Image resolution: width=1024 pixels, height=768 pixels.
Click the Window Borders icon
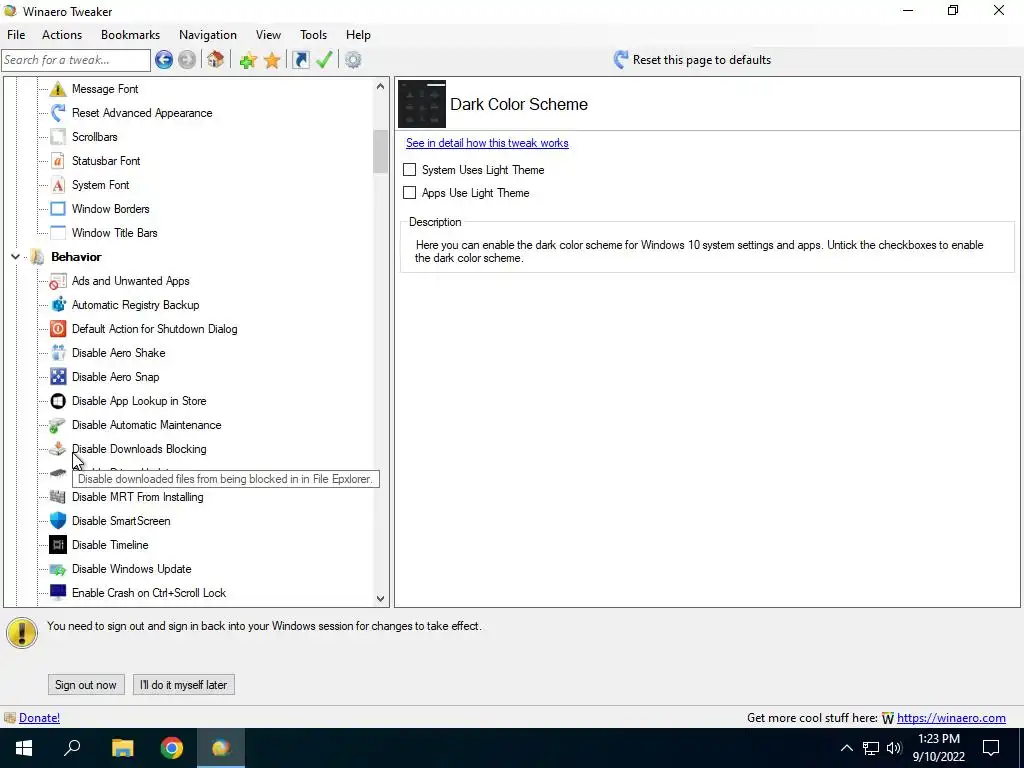[x=58, y=209]
